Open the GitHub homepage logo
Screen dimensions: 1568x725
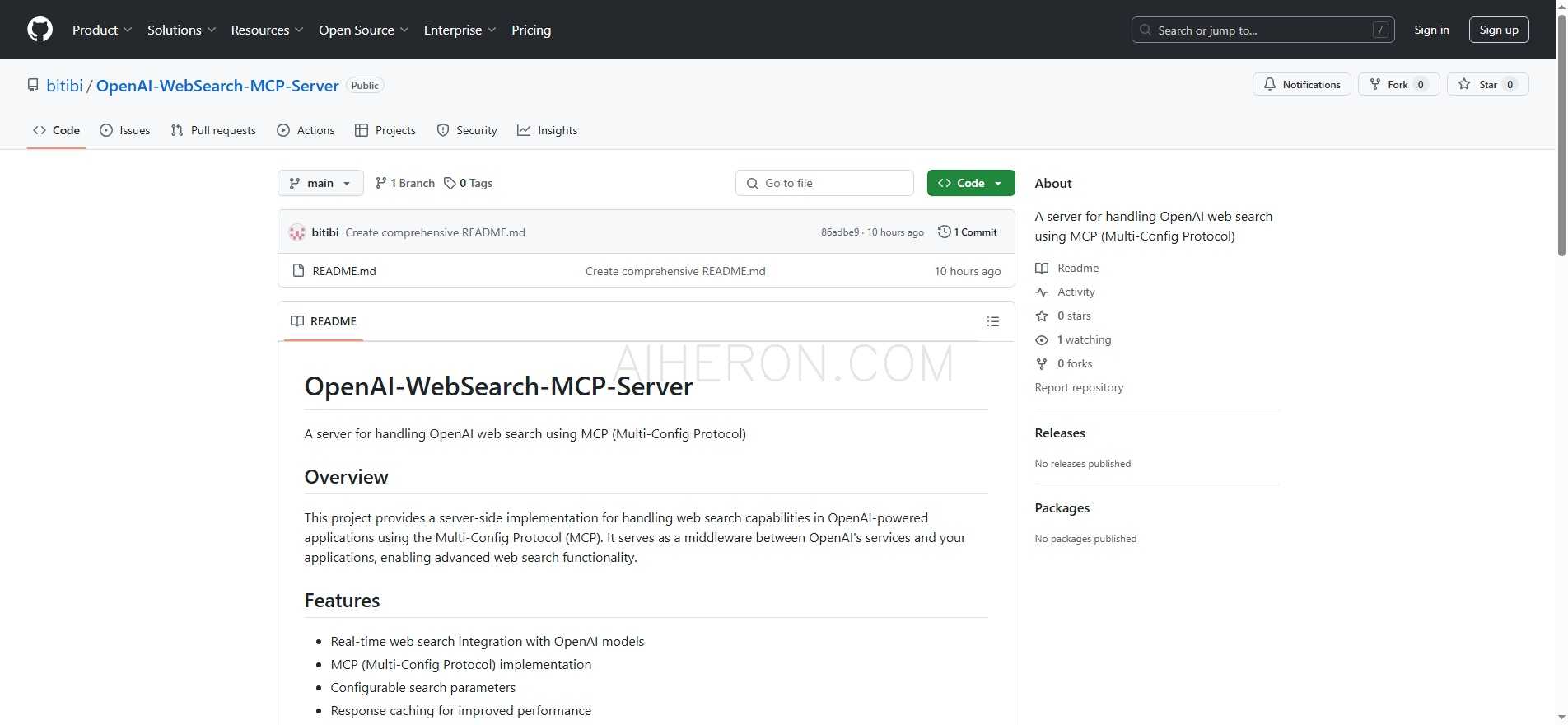[x=40, y=30]
